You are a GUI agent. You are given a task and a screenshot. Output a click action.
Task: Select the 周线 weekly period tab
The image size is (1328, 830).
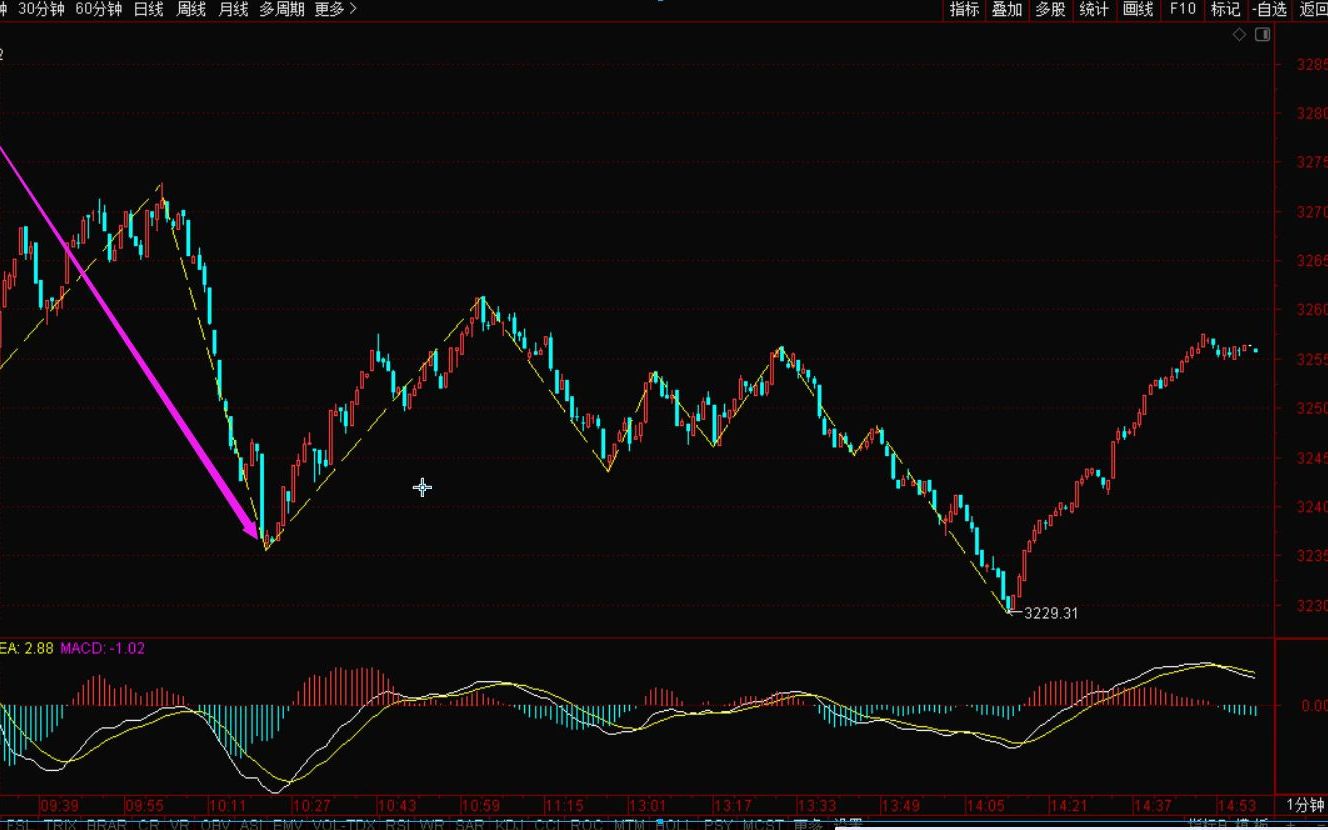190,9
